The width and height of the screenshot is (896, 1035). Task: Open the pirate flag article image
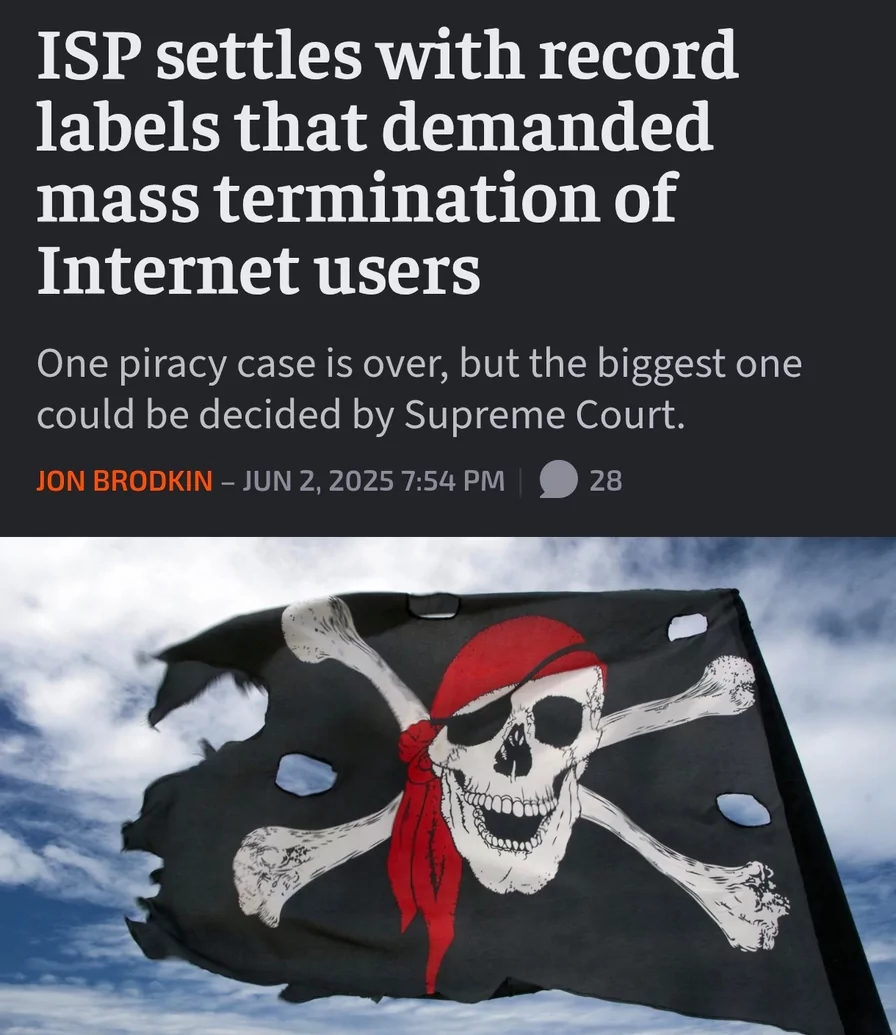(x=448, y=785)
